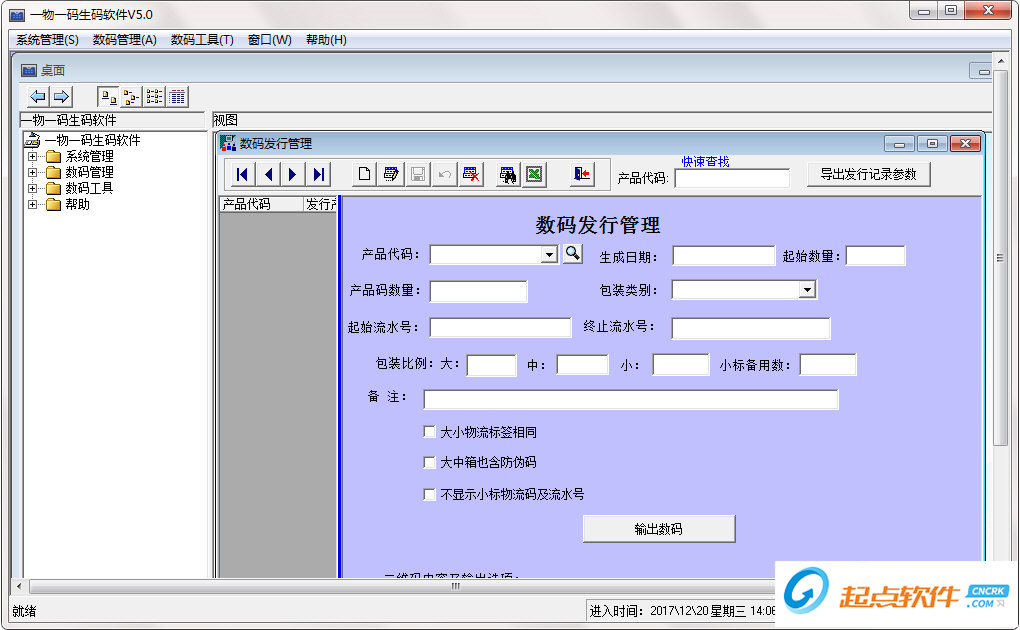Open the 窗口(W) menu
This screenshot has height=630, width=1020.
point(269,40)
